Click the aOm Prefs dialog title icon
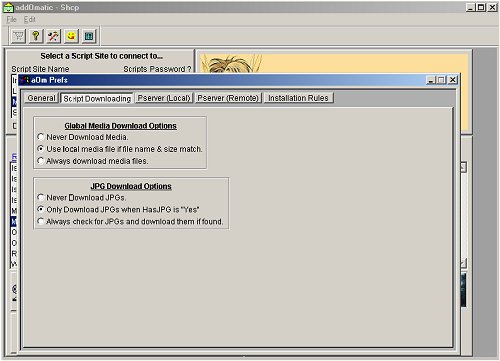The height and width of the screenshot is (361, 500). point(25,80)
